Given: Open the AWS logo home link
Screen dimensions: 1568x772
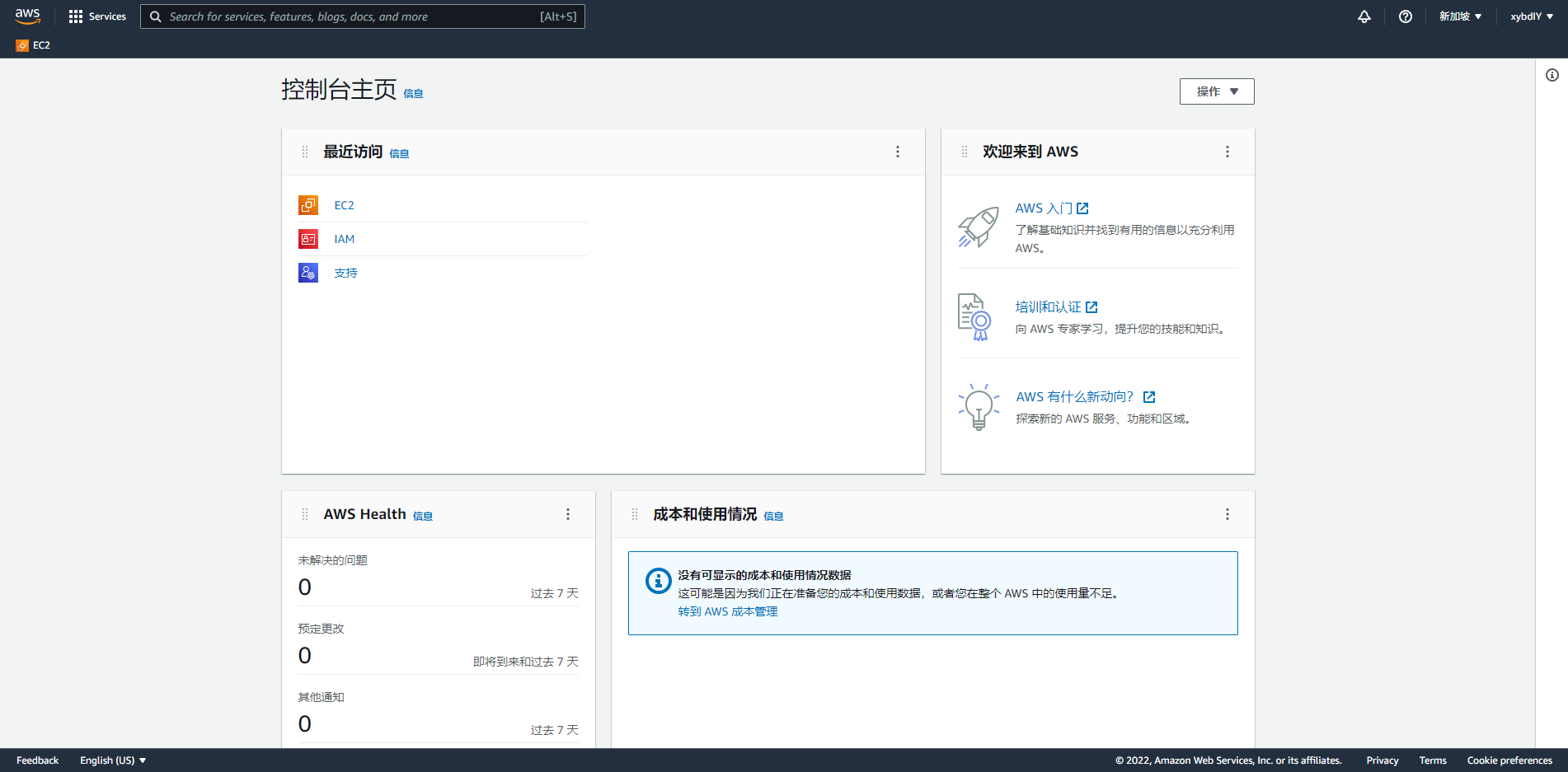Looking at the screenshot, I should tap(27, 16).
